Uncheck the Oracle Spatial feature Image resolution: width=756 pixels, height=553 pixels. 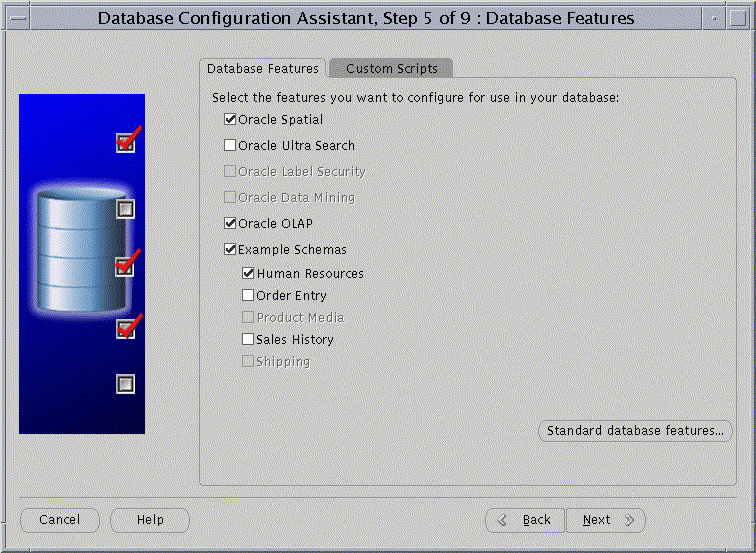pos(230,120)
